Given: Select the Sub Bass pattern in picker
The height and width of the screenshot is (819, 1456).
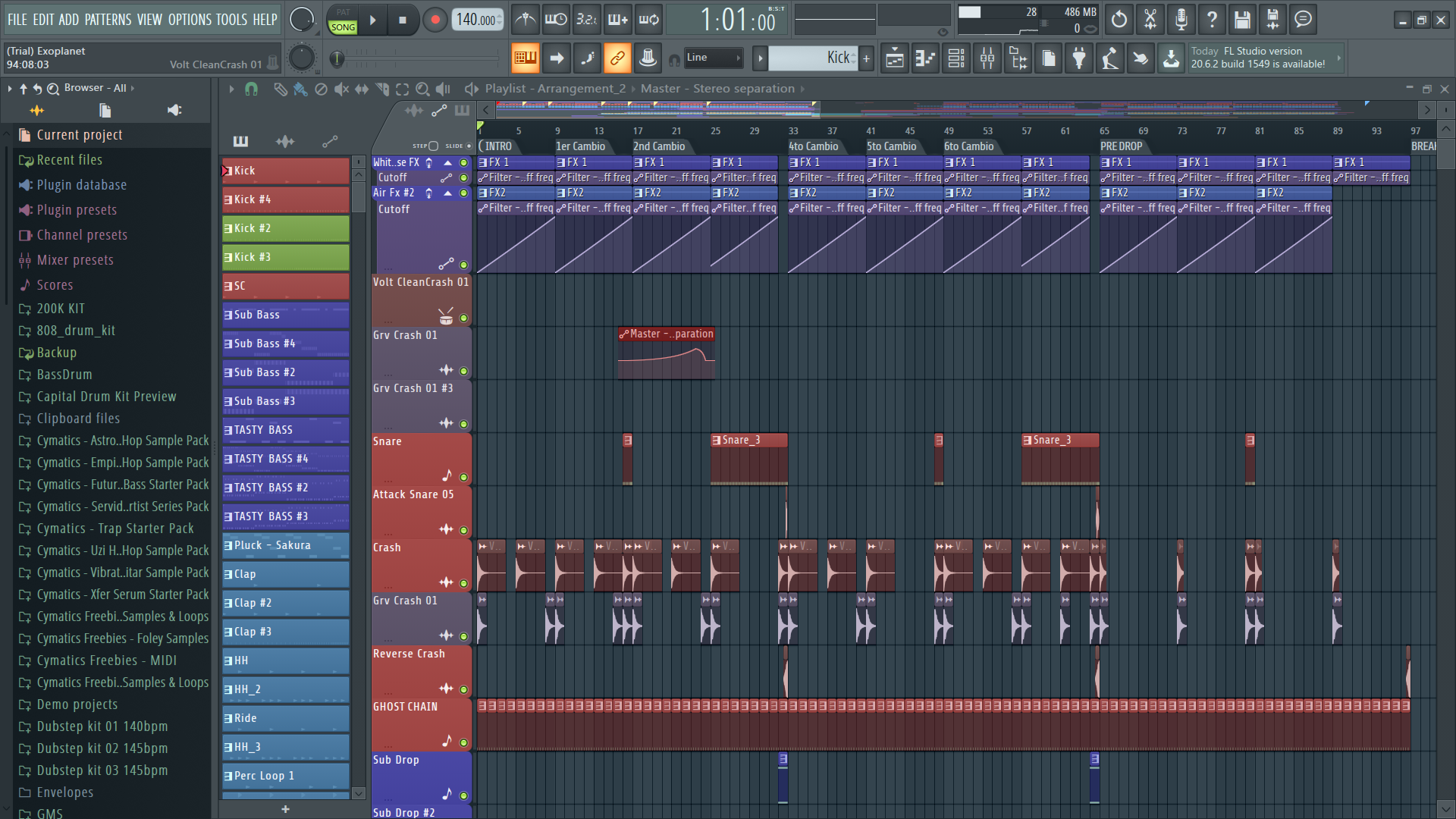Looking at the screenshot, I should tap(286, 315).
